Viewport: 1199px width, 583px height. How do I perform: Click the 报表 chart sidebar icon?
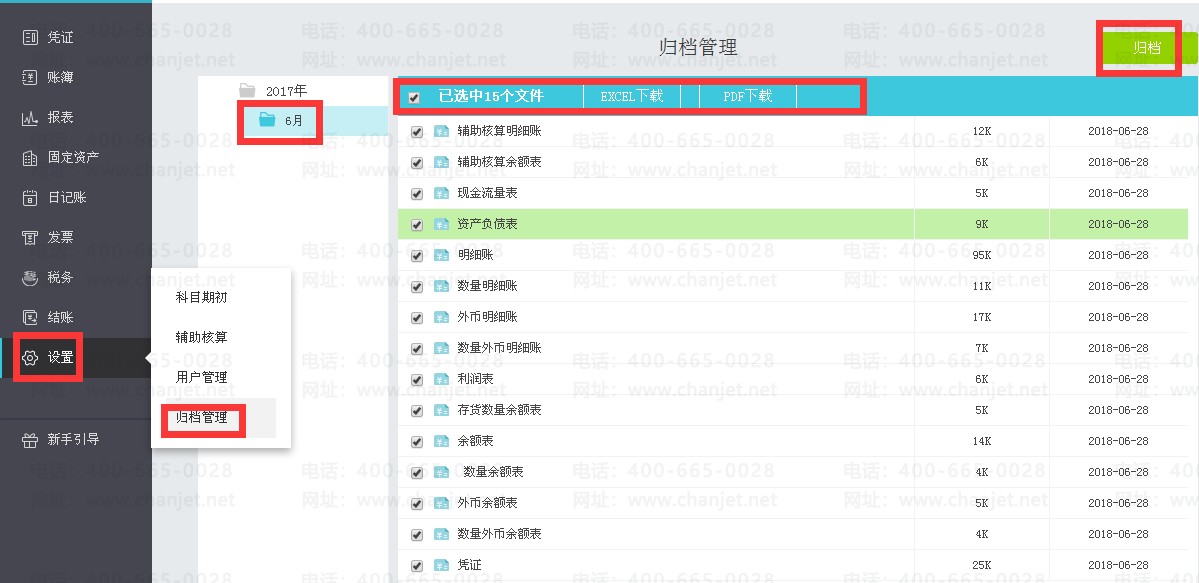30,118
